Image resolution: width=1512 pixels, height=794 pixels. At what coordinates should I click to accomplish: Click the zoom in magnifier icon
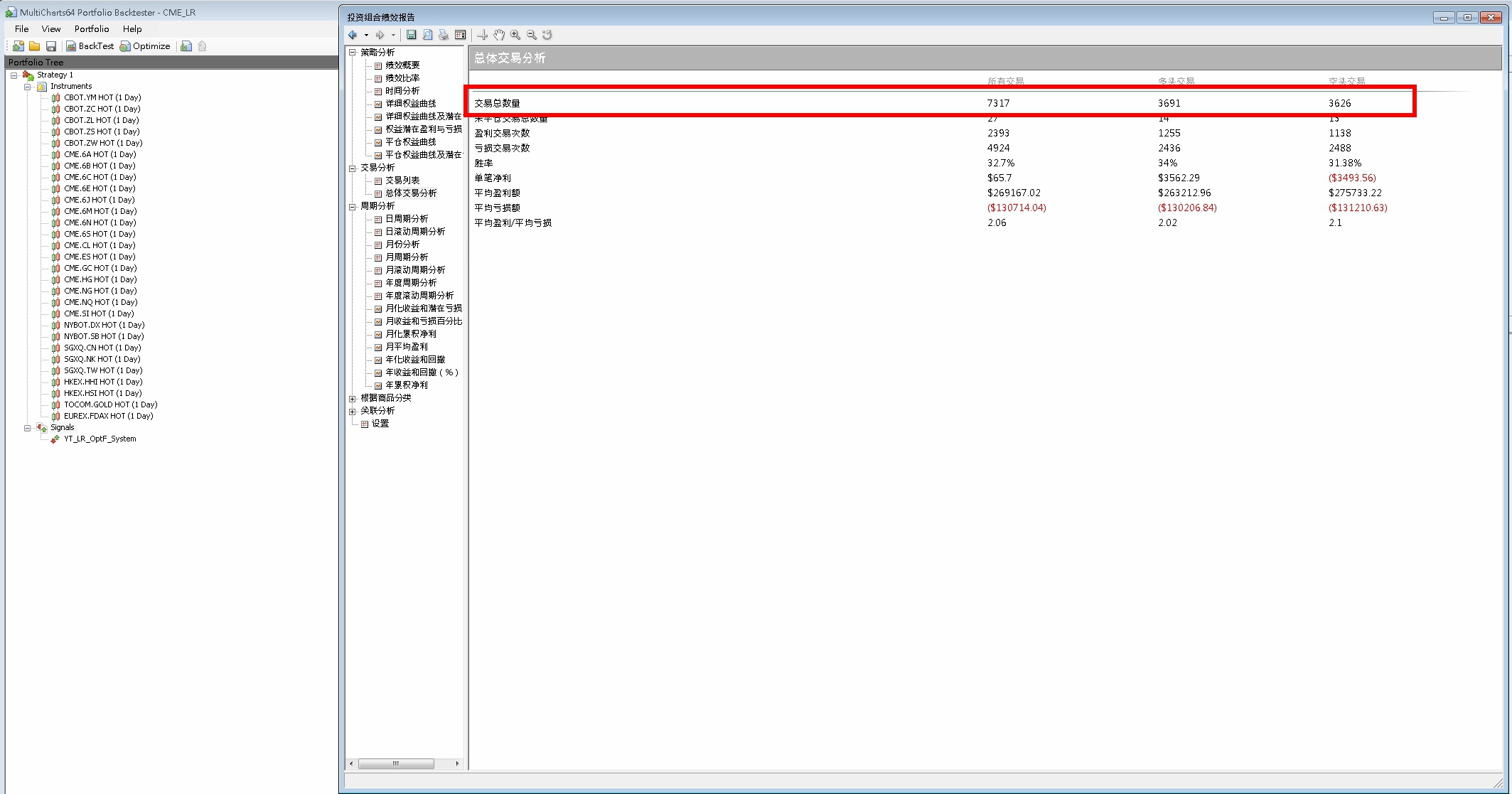(515, 35)
